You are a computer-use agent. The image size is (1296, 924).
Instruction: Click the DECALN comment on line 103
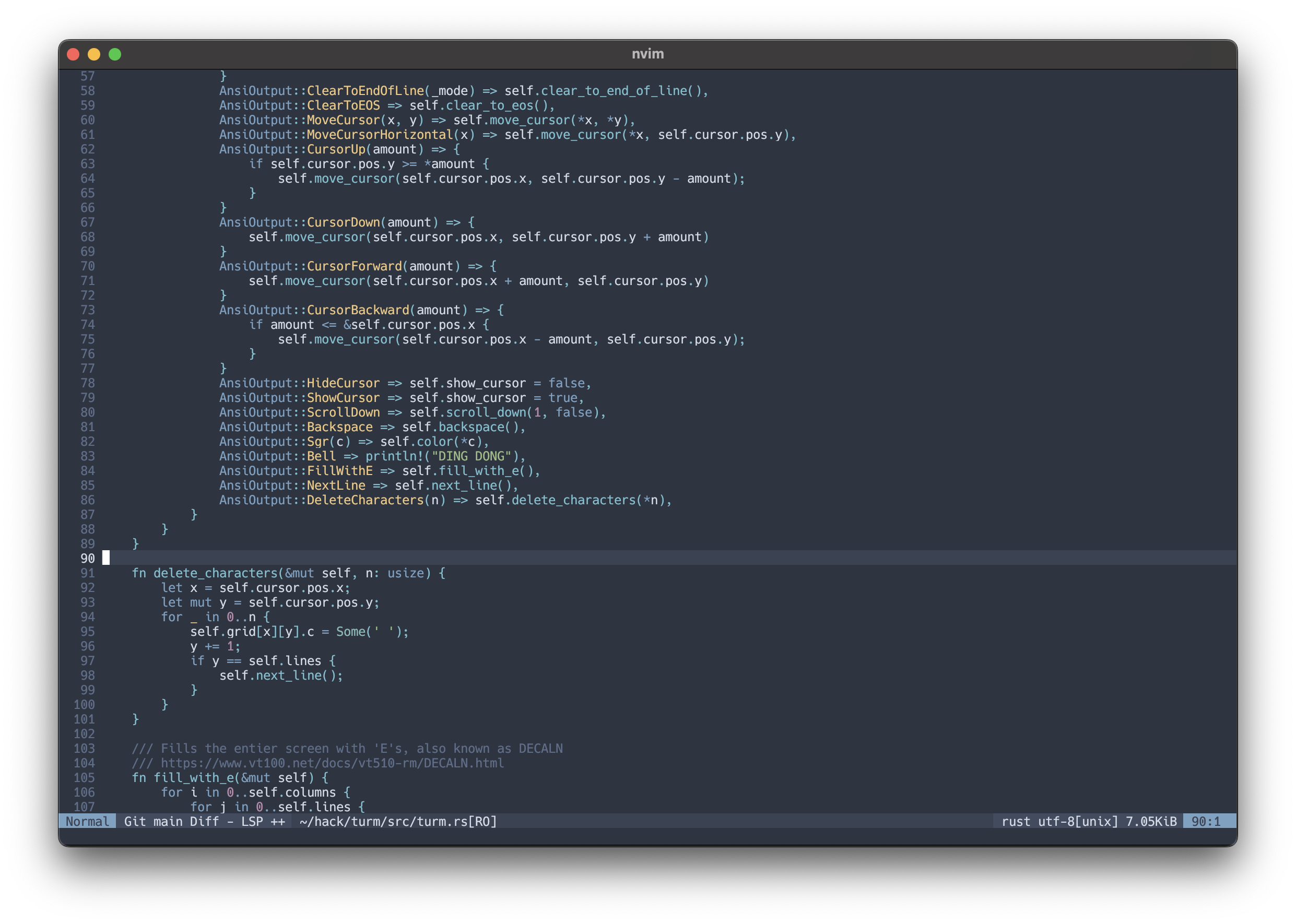click(347, 748)
